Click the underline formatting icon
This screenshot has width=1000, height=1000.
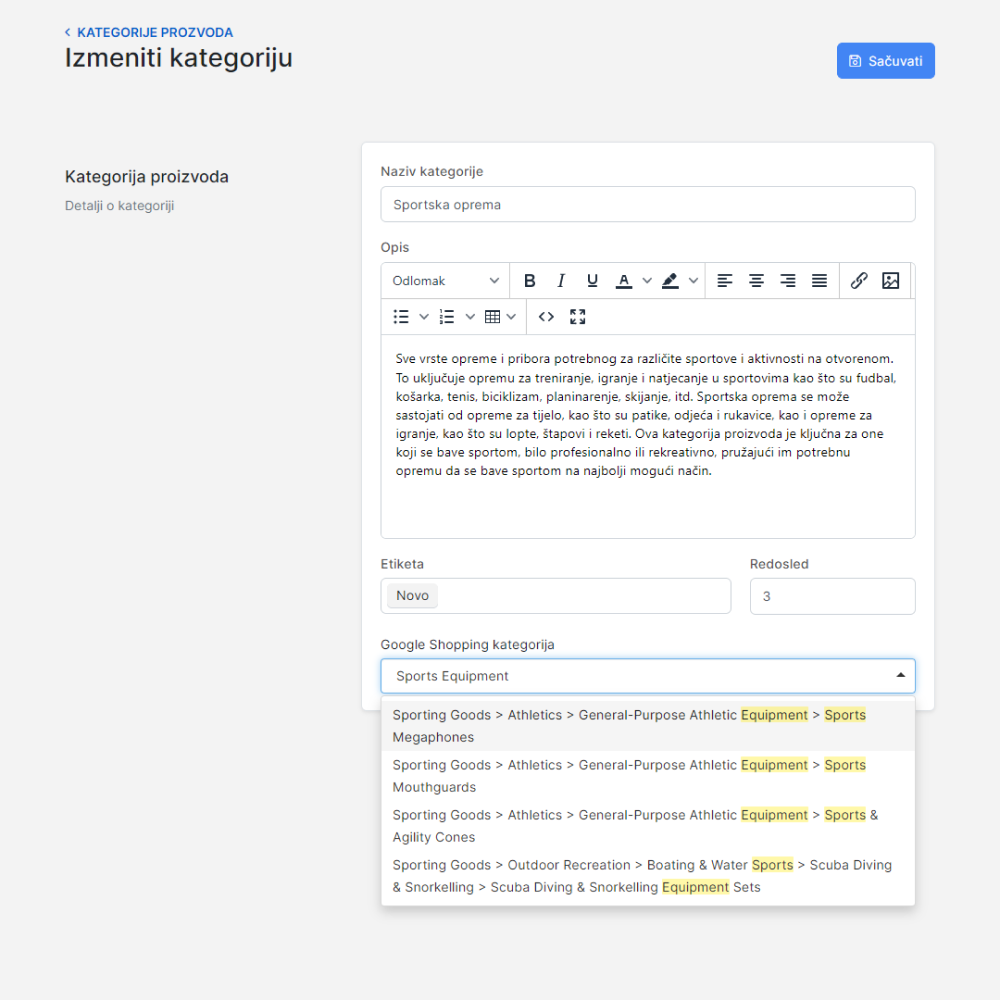tap(592, 281)
